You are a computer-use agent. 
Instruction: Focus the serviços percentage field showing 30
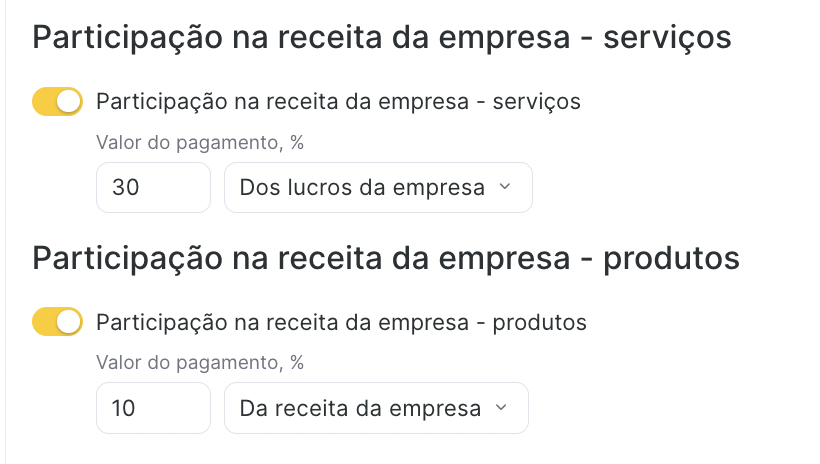coord(153,187)
